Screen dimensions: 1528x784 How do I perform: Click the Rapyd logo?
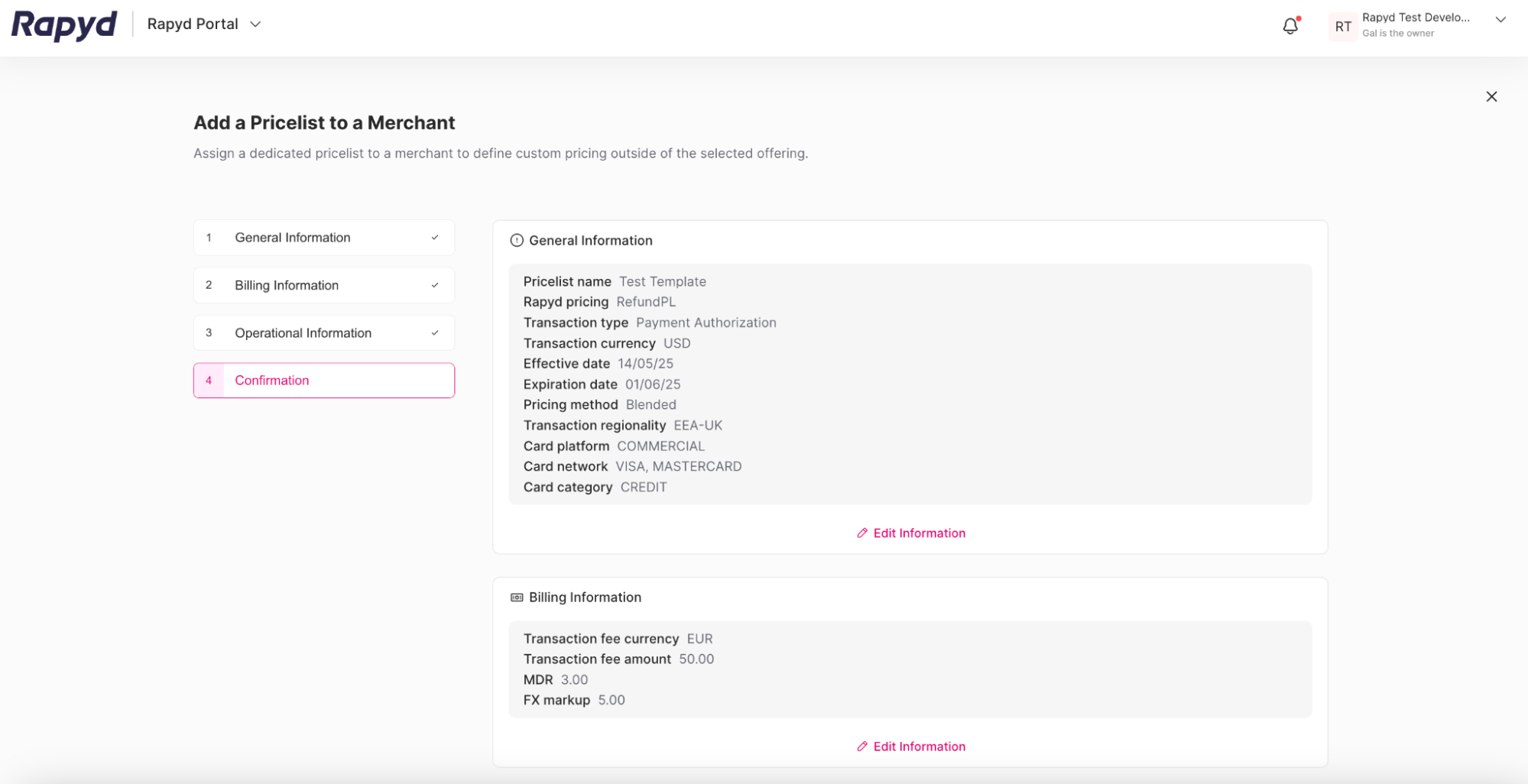point(64,25)
